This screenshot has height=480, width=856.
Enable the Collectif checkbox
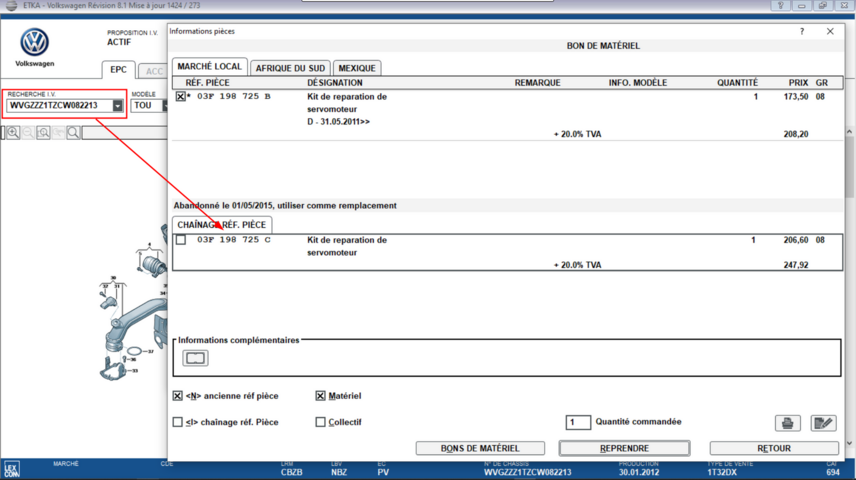pyautogui.click(x=320, y=422)
